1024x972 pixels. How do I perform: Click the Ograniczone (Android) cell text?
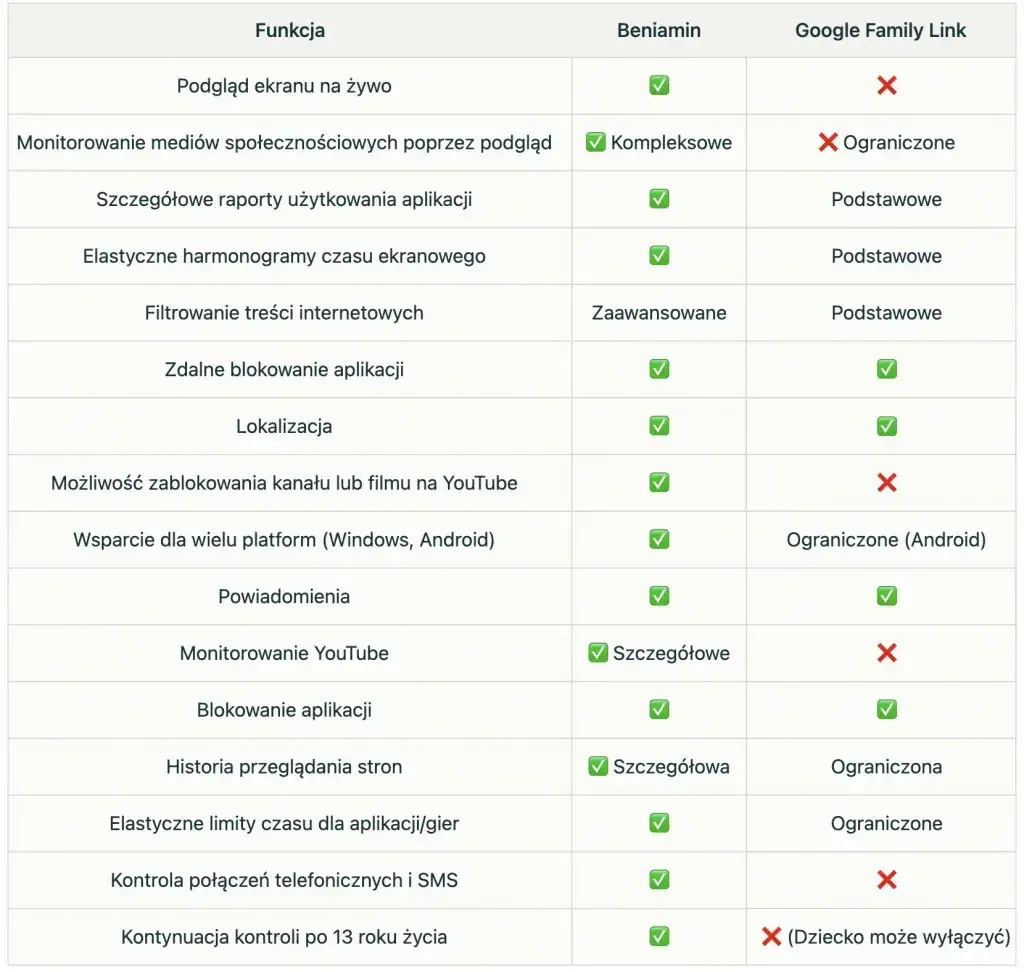coord(886,540)
